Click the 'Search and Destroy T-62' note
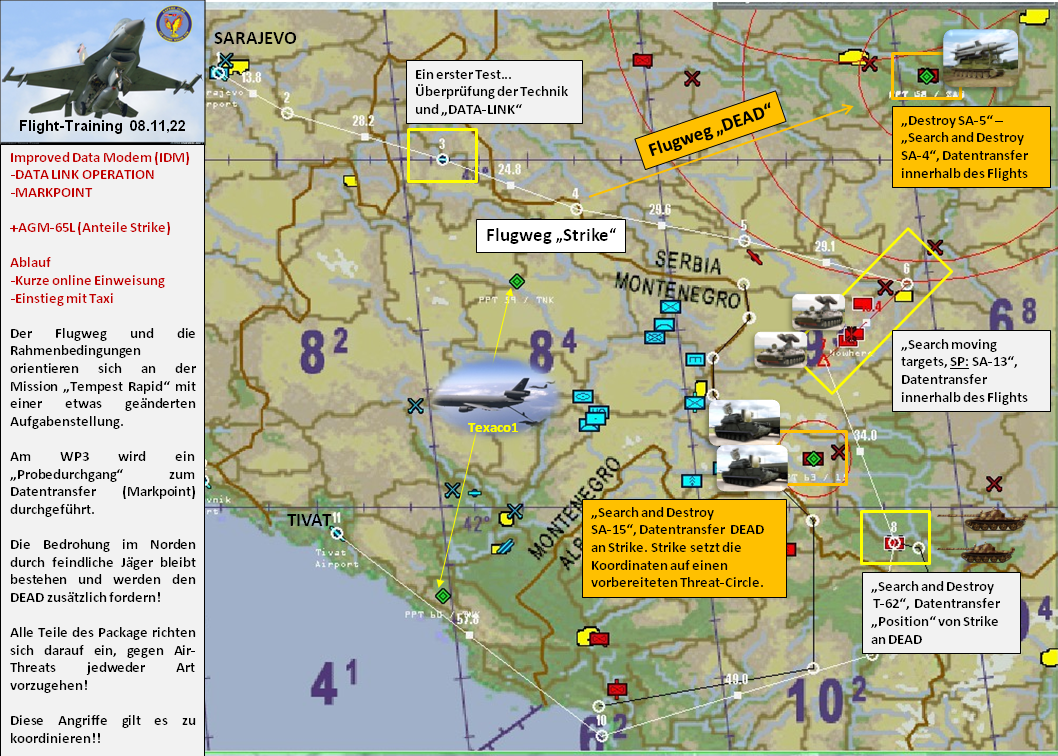 click(941, 613)
